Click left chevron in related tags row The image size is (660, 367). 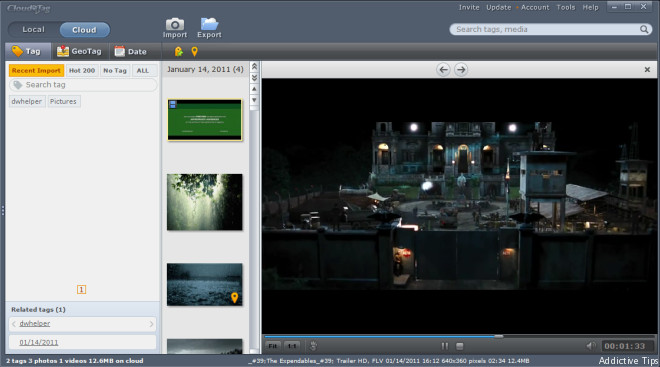tap(14, 324)
